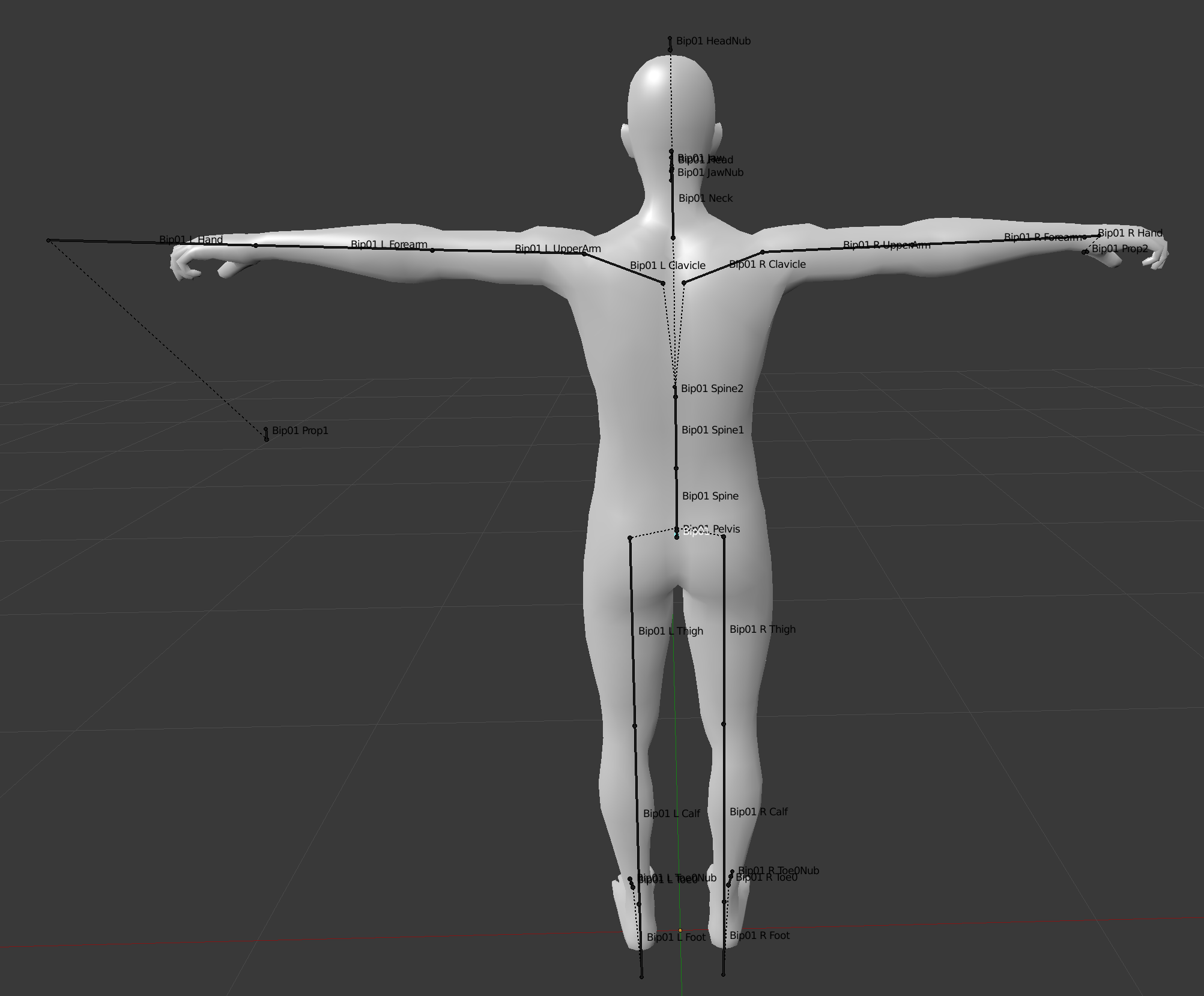The height and width of the screenshot is (996, 1204).
Task: Select the Bip01 R Clavicle bone label
Action: 767,264
